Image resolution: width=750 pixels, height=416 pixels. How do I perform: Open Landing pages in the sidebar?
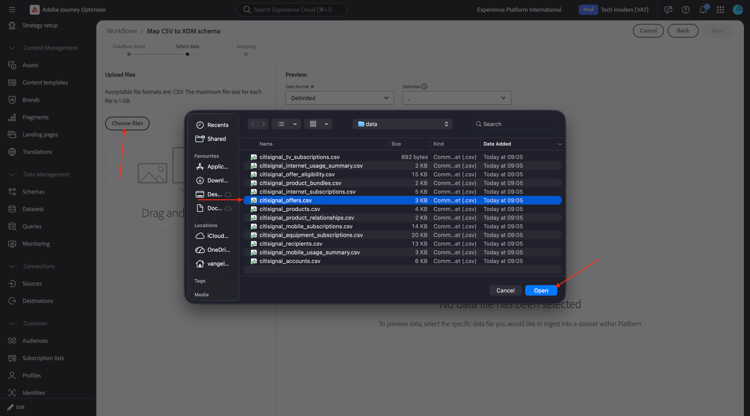[40, 134]
